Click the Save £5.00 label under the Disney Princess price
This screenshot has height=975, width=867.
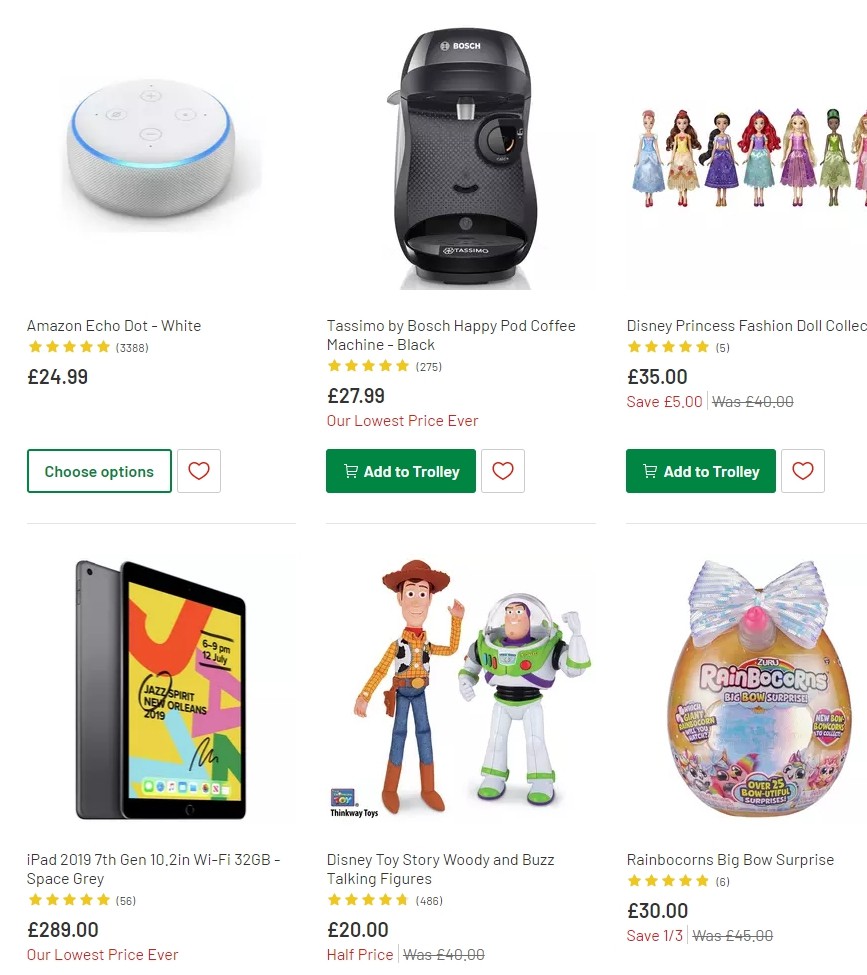tap(664, 401)
